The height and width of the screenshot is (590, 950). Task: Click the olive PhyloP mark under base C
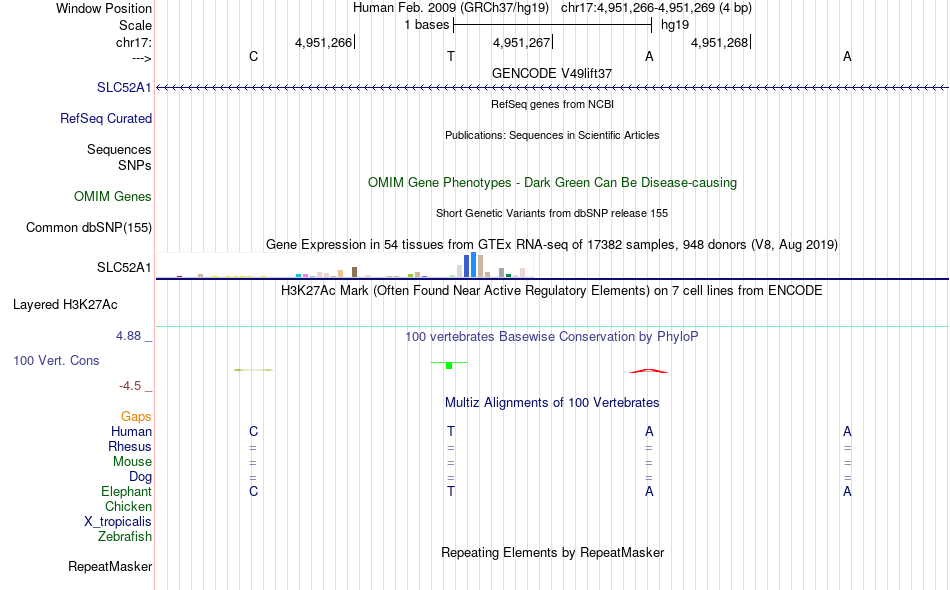[253, 370]
